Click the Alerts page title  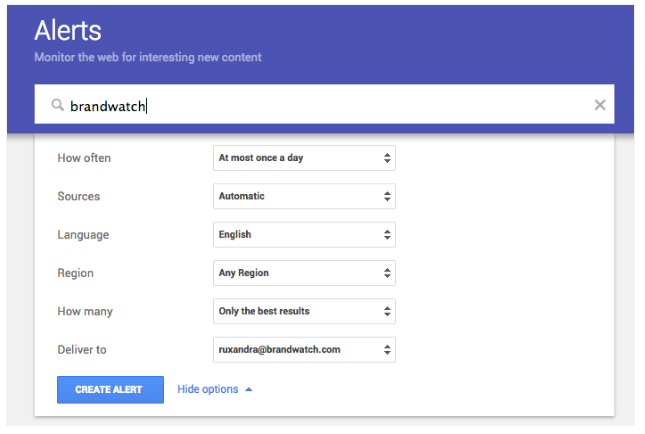tap(68, 30)
